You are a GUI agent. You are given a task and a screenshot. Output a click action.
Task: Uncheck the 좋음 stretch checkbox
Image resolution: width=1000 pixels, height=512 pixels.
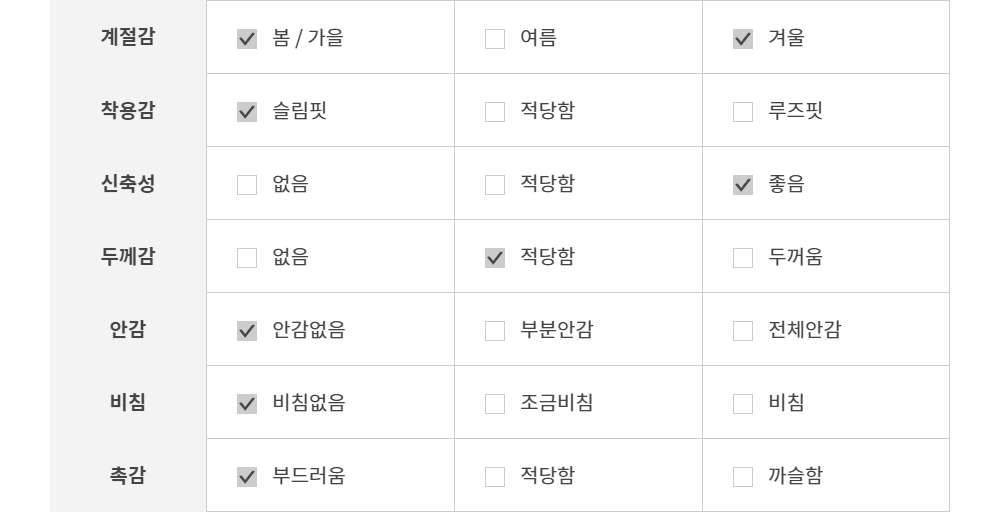click(743, 185)
